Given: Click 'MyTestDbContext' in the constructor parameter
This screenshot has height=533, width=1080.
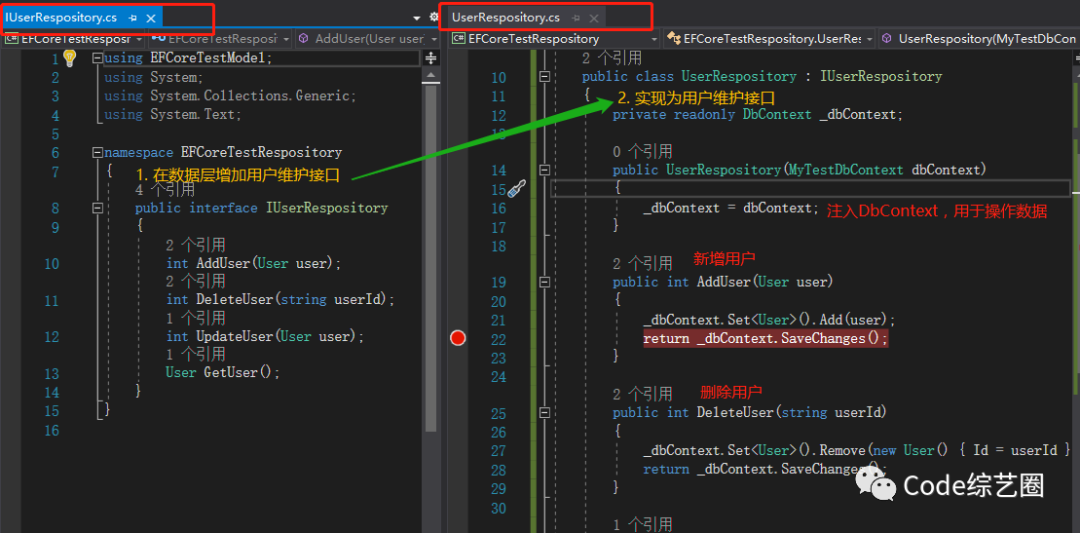Looking at the screenshot, I should tap(845, 169).
